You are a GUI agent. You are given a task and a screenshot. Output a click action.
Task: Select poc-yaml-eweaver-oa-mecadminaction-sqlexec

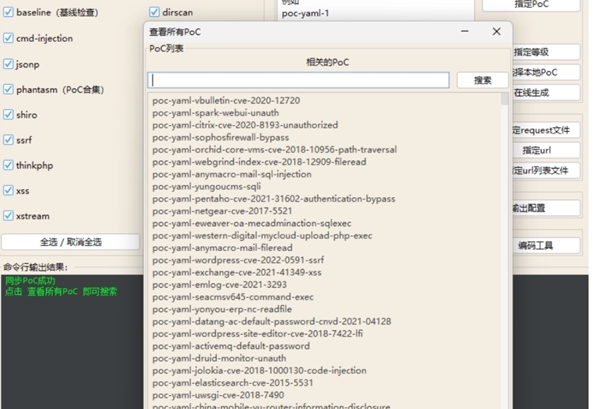click(252, 223)
